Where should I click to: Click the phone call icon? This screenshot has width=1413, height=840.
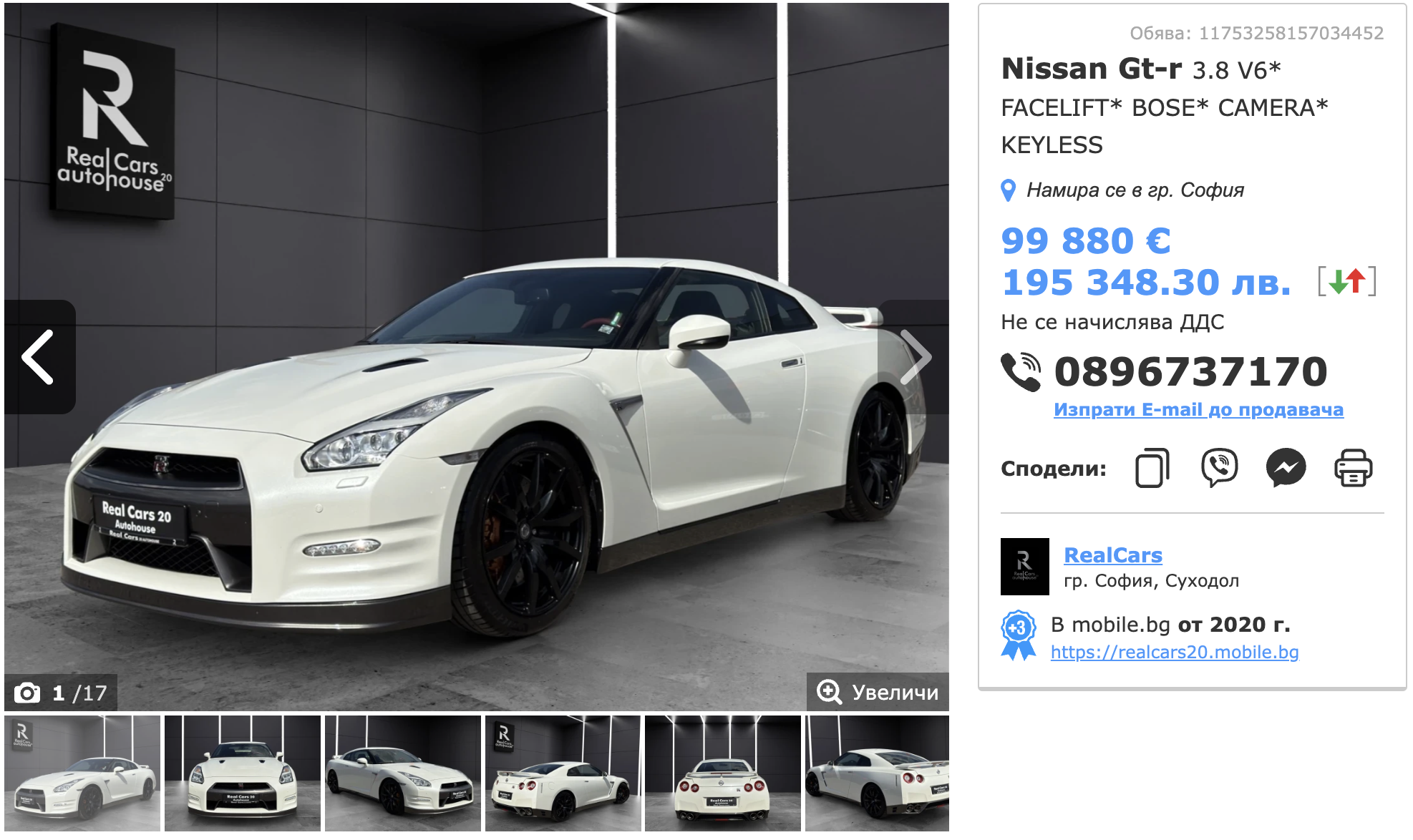pyautogui.click(x=1021, y=371)
